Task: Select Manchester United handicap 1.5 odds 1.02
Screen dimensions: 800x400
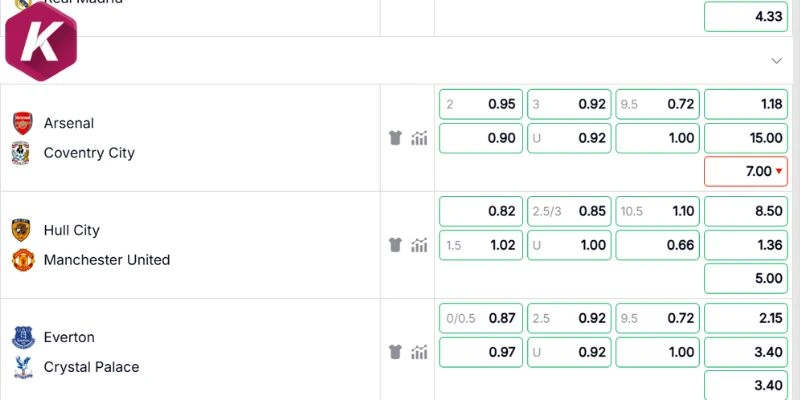Action: coord(481,245)
